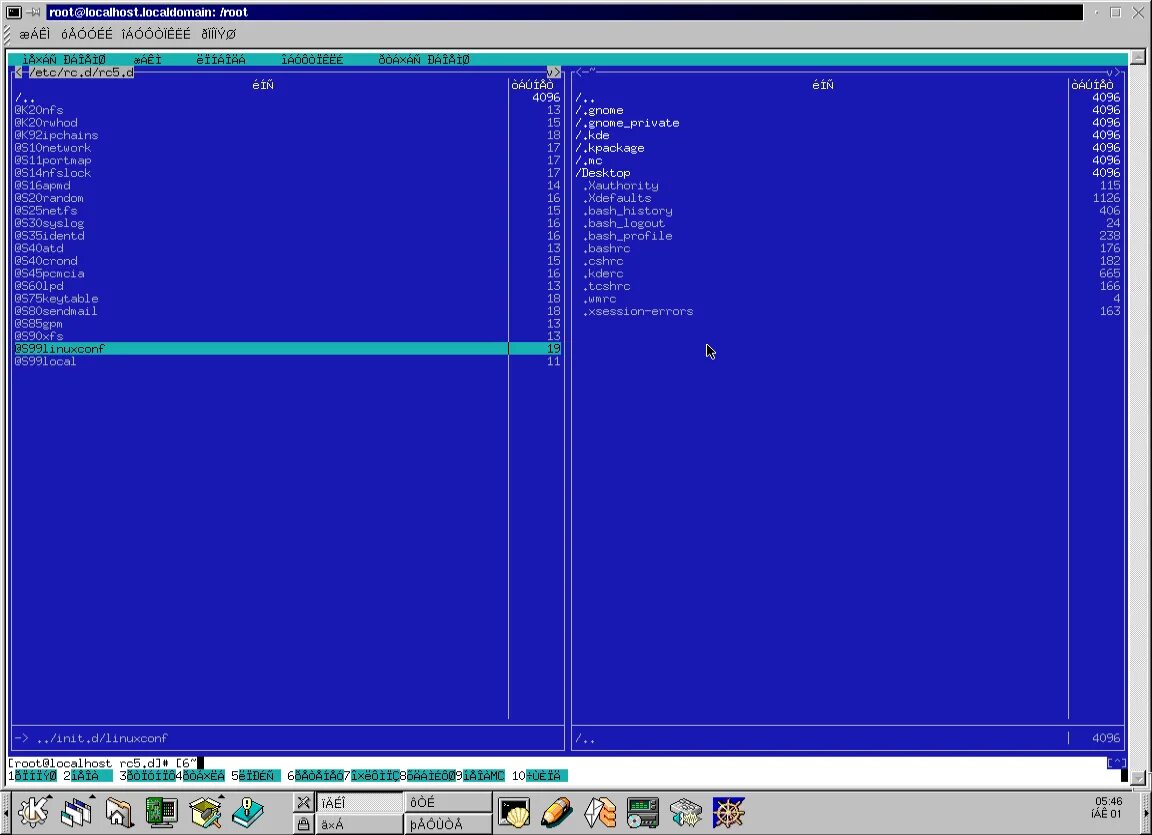The height and width of the screenshot is (835, 1152).
Task: Select the @S30syslog entry
Action: click(287, 223)
